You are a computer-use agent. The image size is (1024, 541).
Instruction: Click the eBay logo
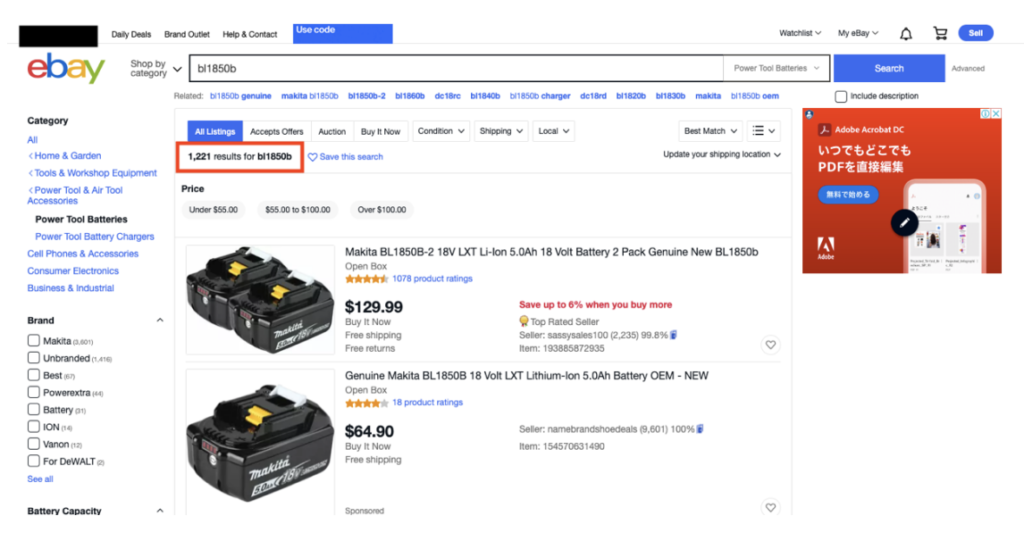(x=66, y=69)
